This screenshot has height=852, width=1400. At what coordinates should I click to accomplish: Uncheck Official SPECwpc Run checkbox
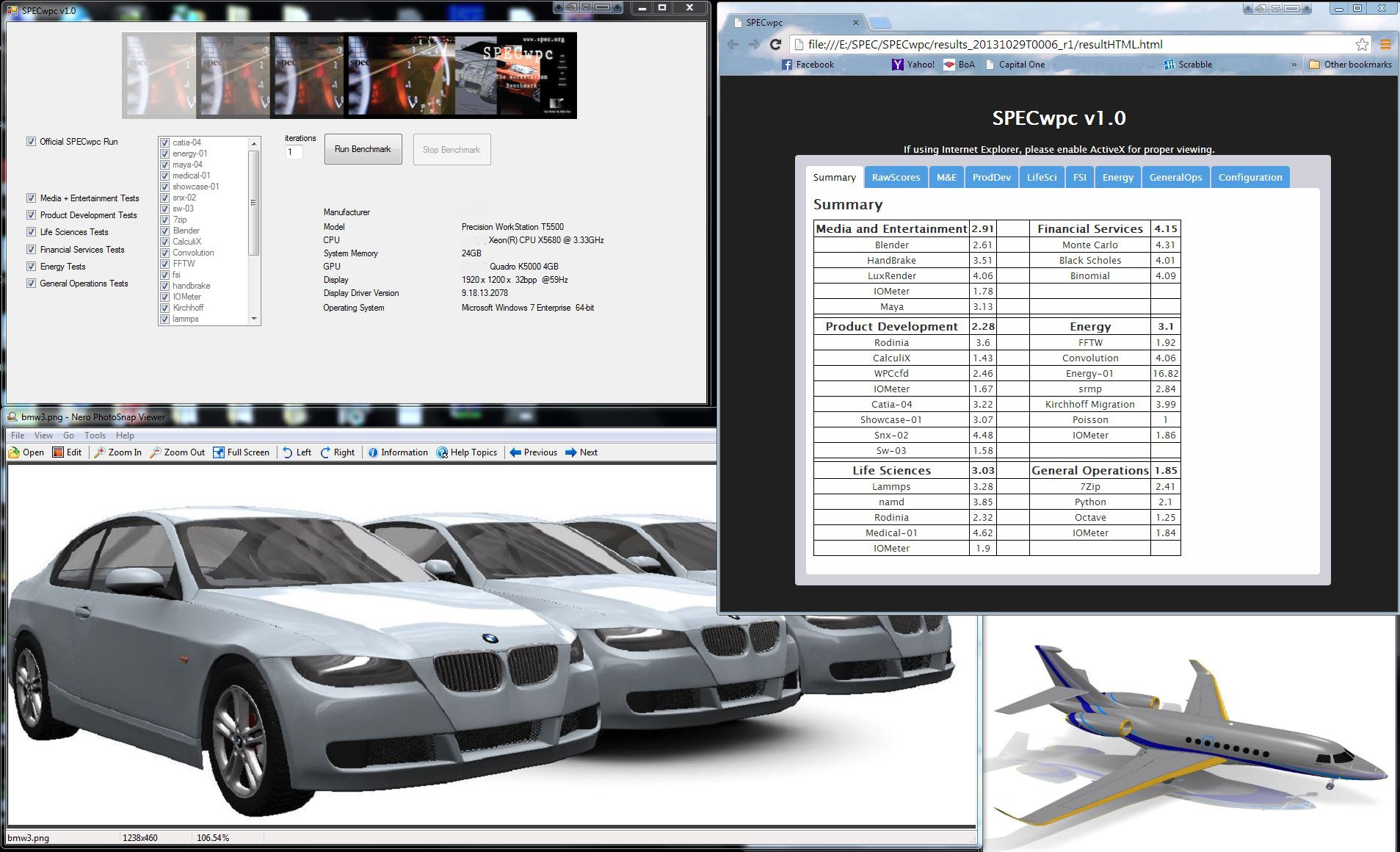pos(31,142)
